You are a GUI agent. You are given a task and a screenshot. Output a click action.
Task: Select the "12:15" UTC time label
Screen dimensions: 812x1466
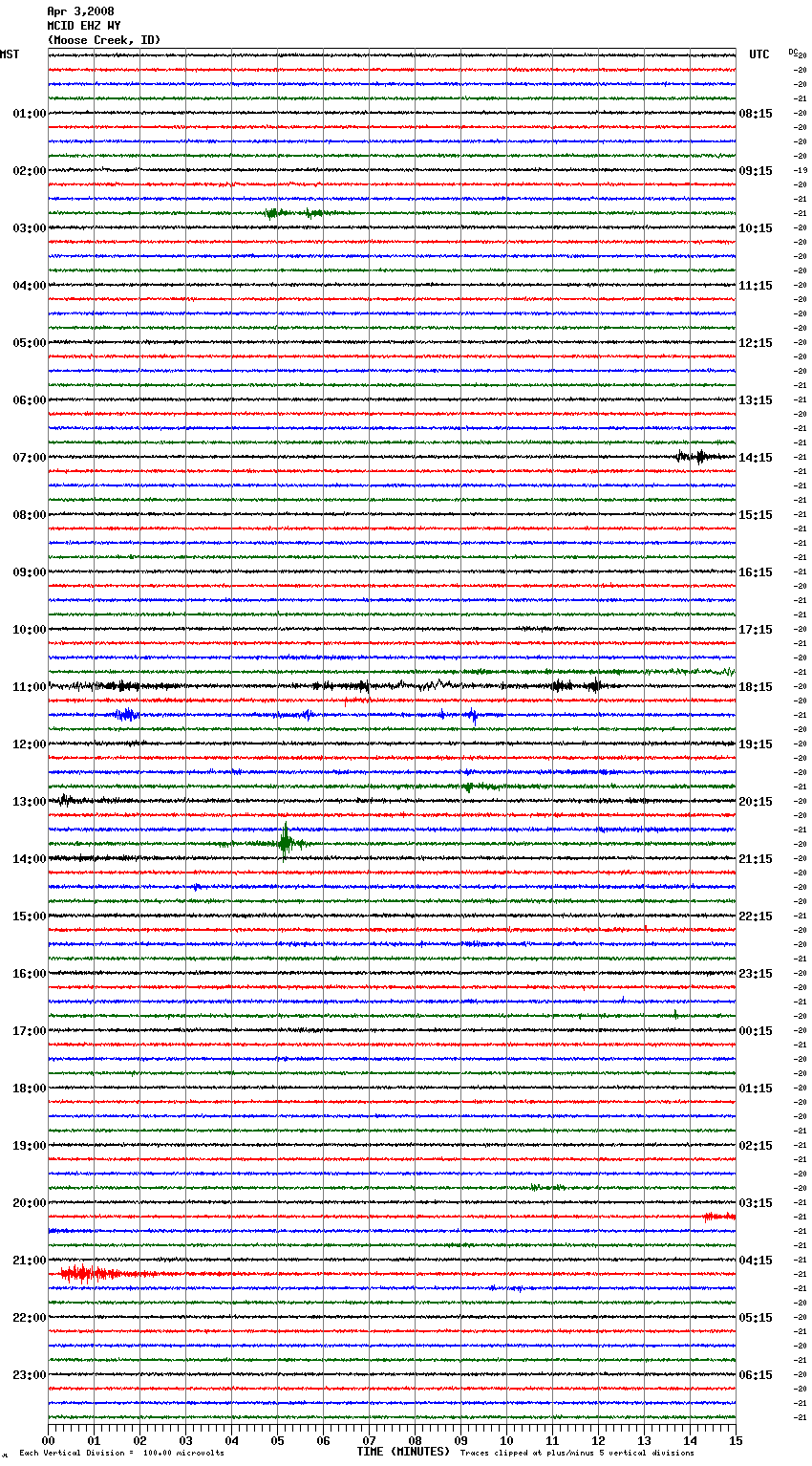click(x=756, y=343)
